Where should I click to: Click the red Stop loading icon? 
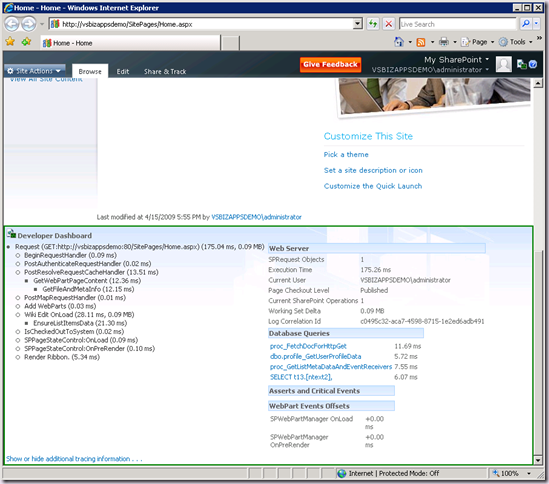pos(389,24)
